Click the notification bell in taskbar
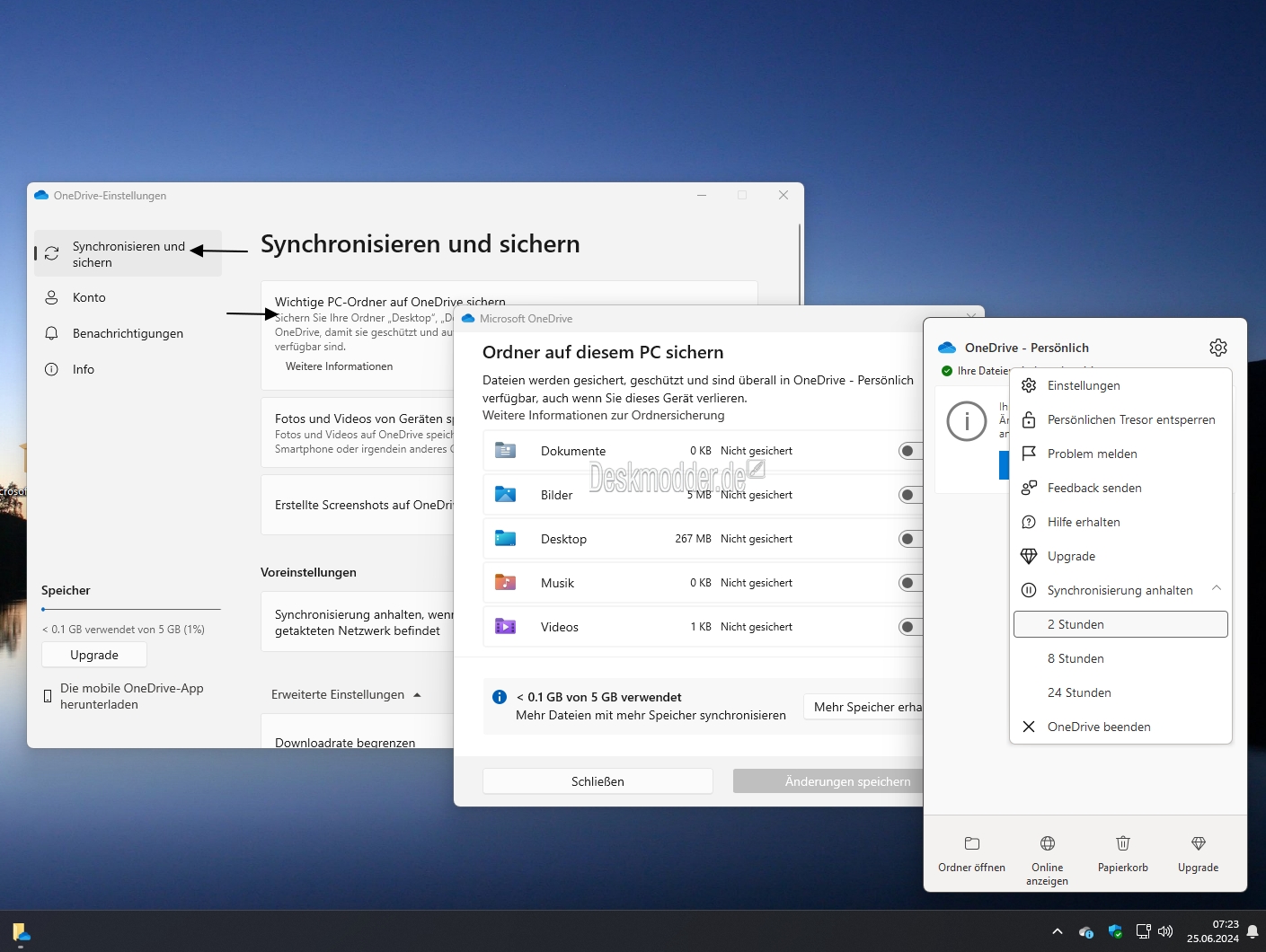Viewport: 1266px width, 952px height. tap(1253, 932)
